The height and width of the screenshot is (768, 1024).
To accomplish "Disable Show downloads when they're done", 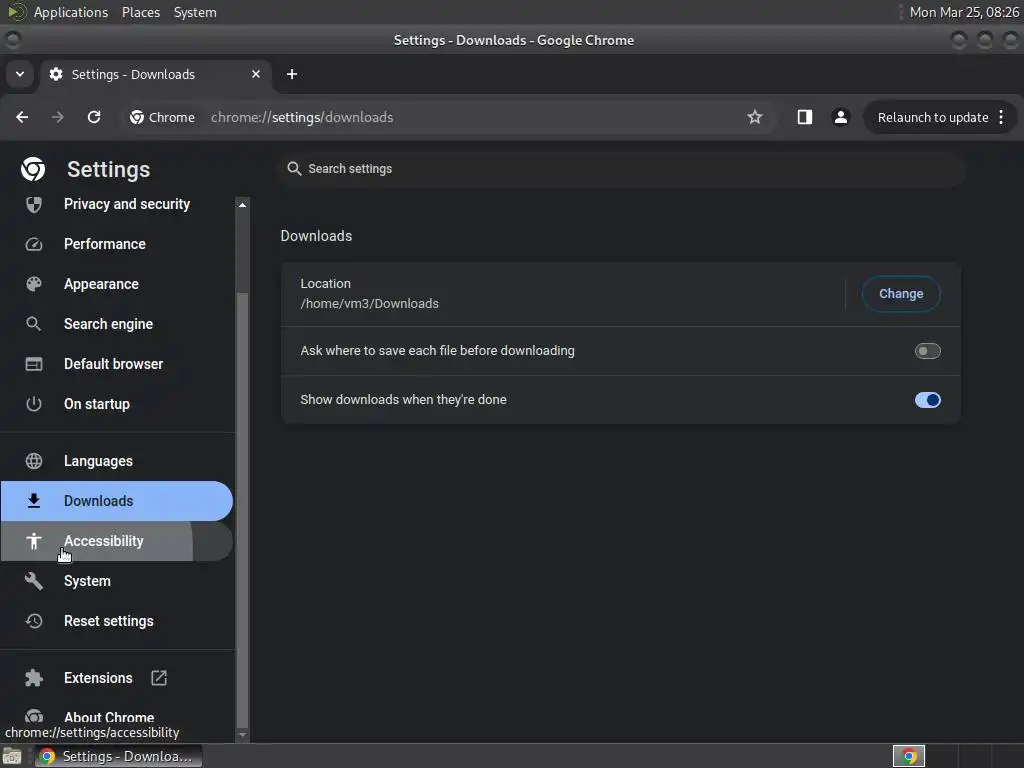I will [927, 400].
